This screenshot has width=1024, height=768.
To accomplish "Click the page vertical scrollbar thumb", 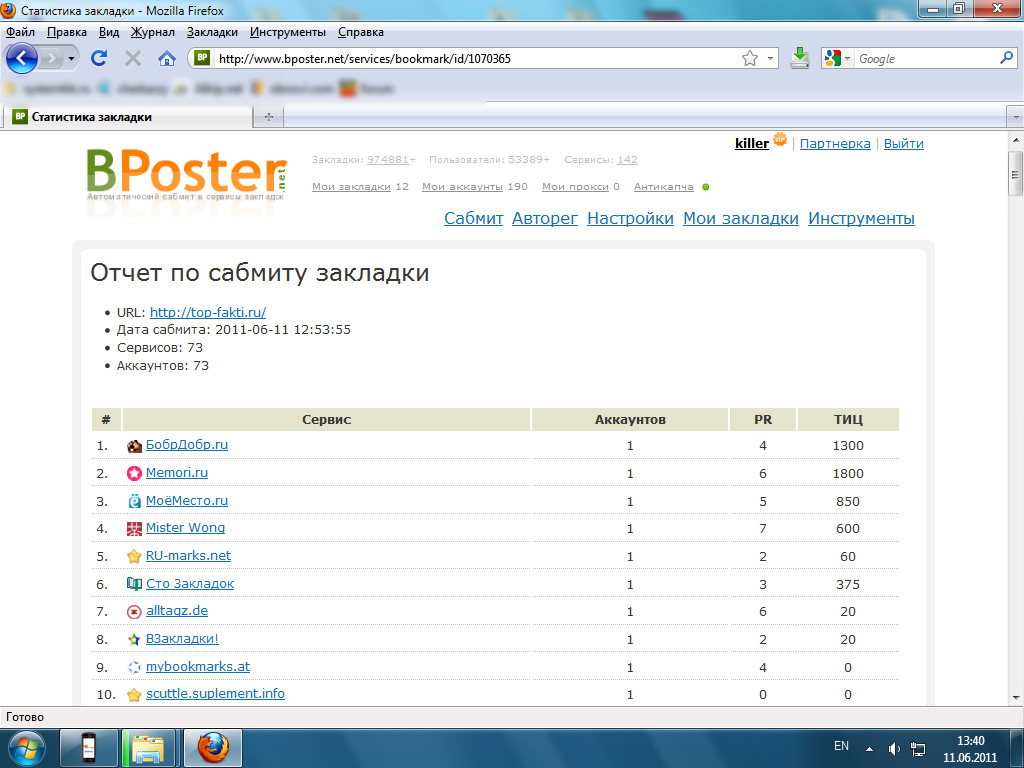I will click(1015, 174).
